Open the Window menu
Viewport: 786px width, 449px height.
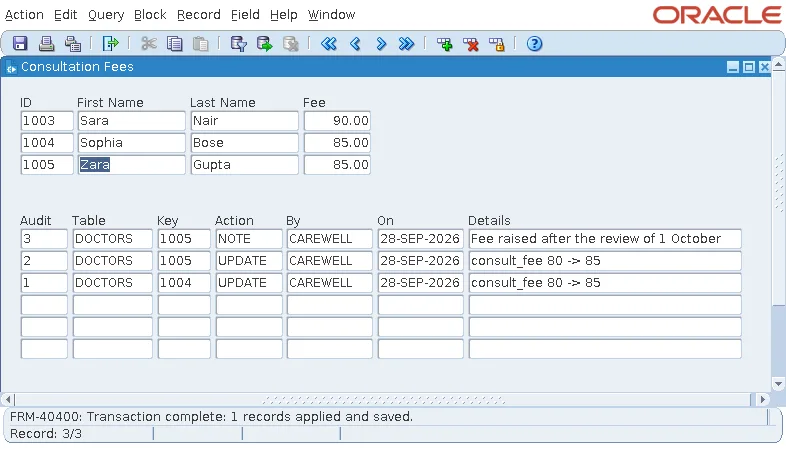tap(331, 15)
